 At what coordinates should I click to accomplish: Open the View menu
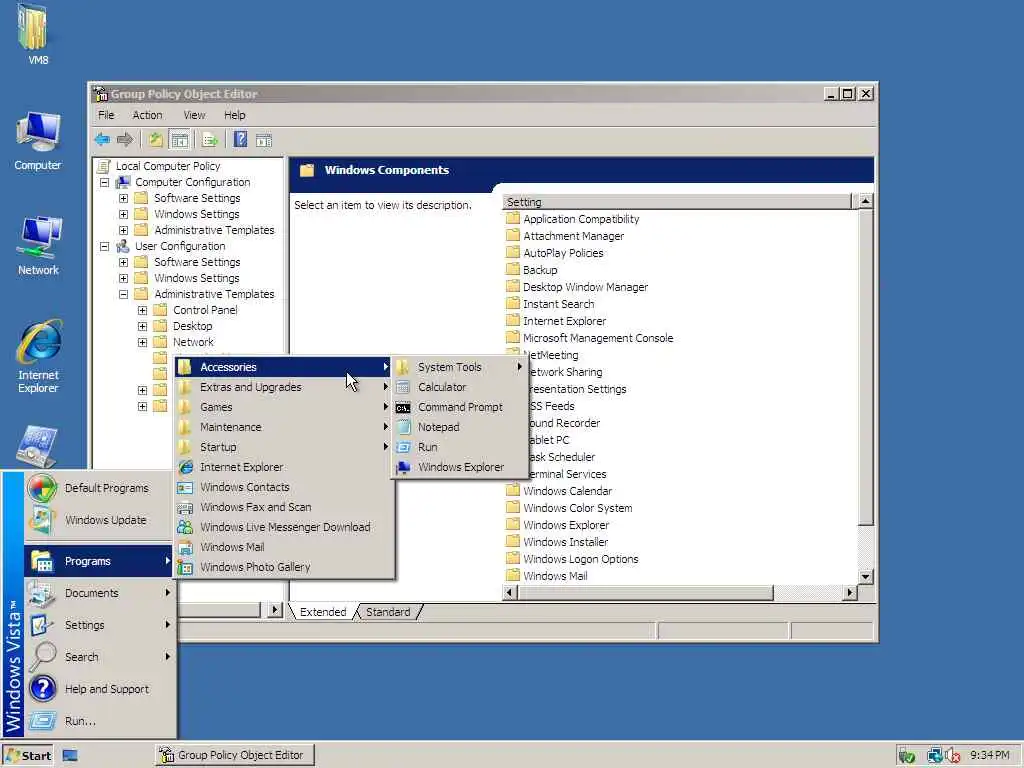click(194, 115)
